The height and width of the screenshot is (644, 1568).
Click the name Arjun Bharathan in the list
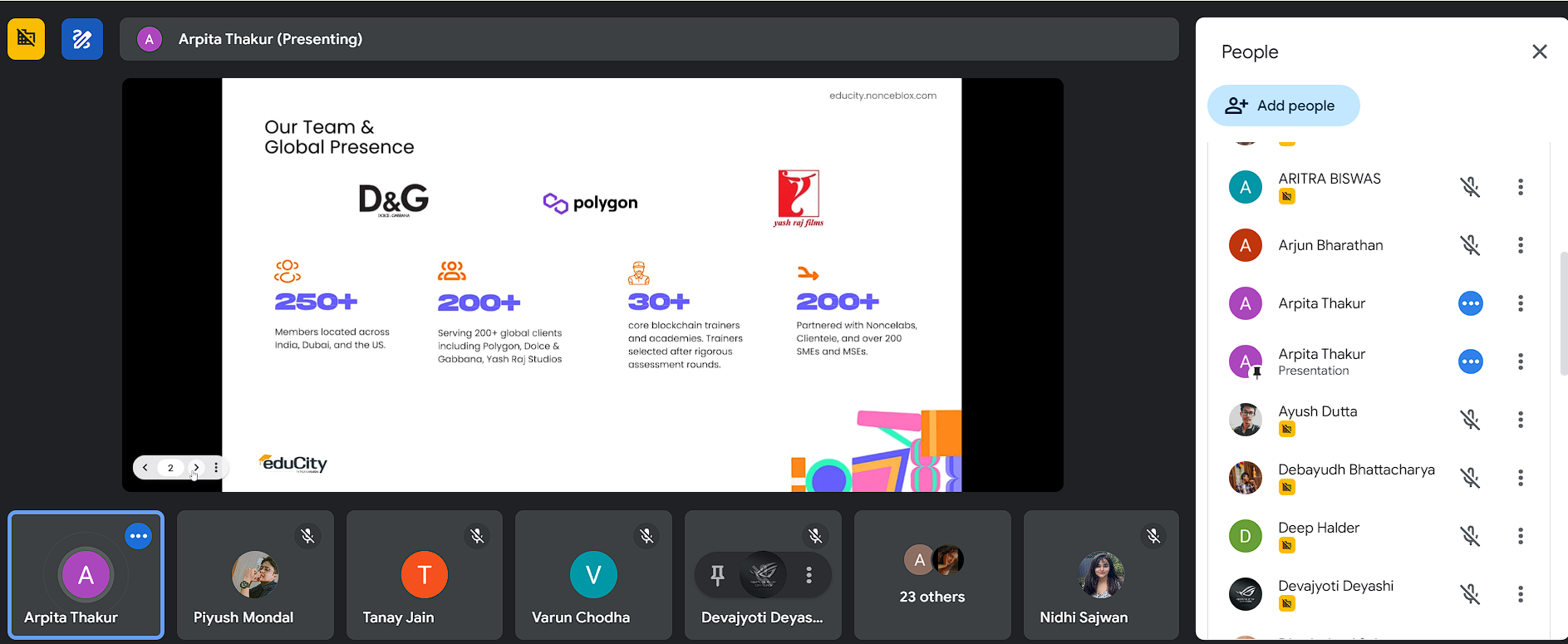(1330, 245)
